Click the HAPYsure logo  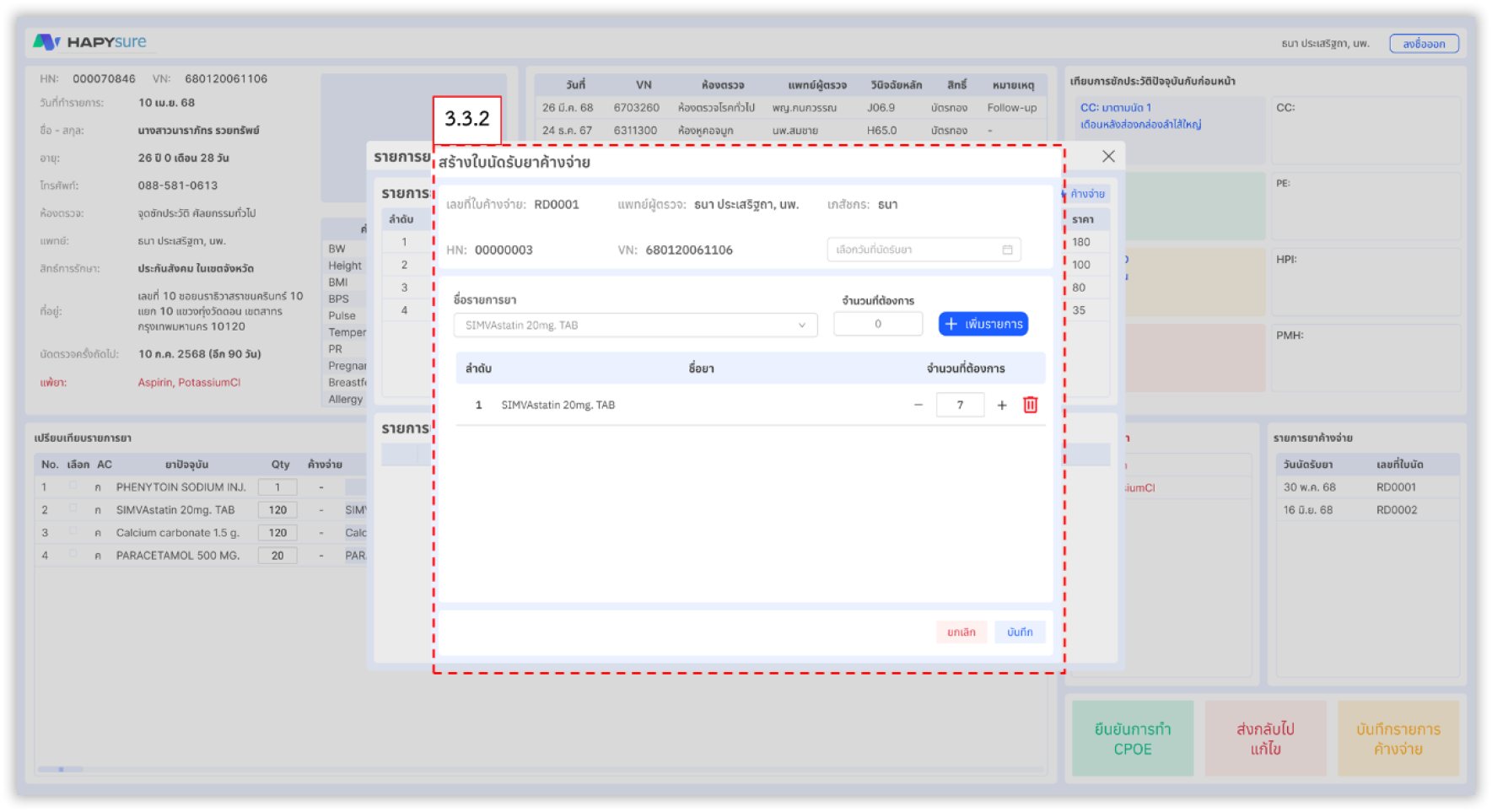pos(89,42)
